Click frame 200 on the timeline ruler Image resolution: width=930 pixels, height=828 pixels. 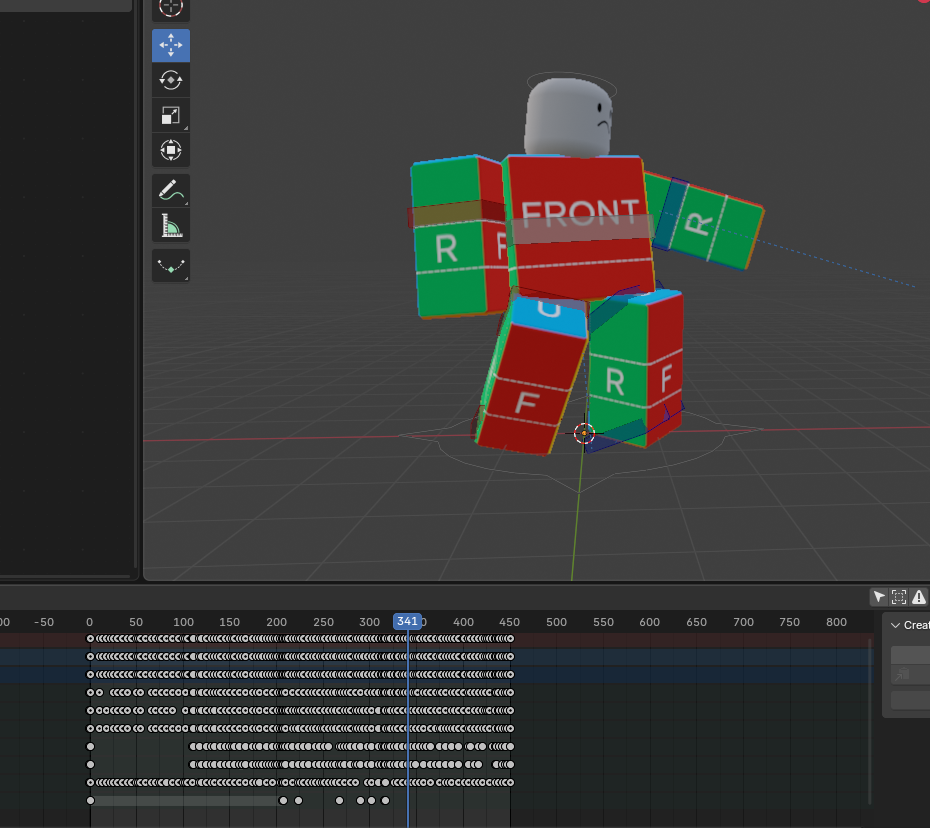276,622
